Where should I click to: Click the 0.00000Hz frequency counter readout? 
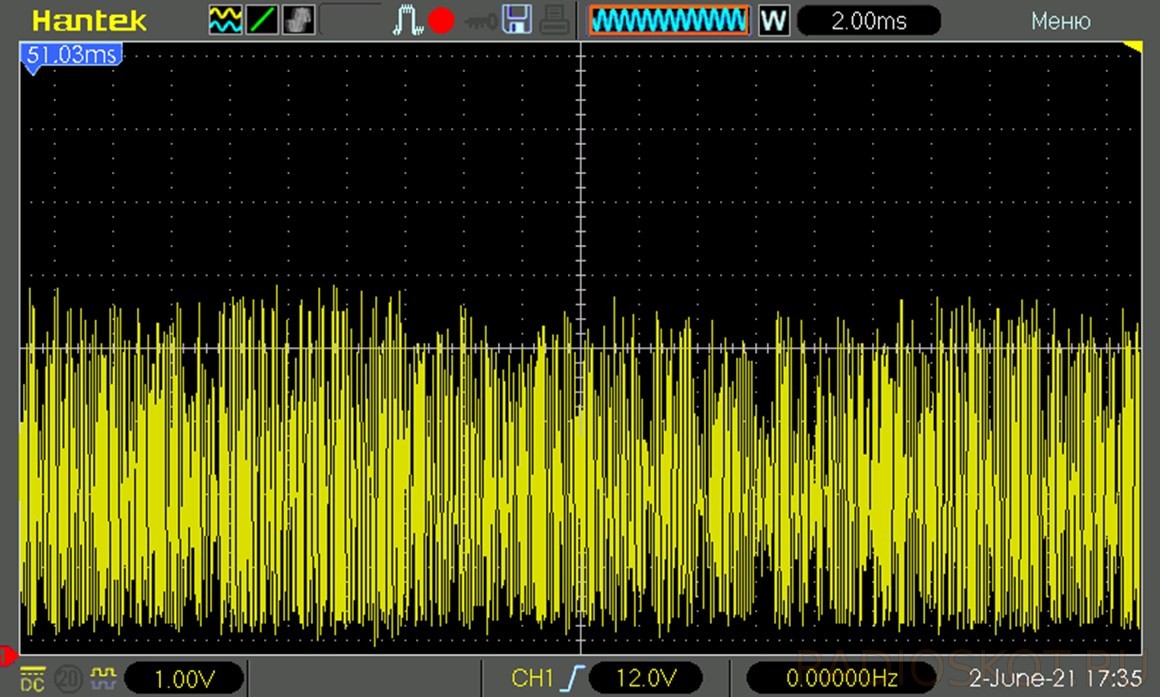(840, 679)
